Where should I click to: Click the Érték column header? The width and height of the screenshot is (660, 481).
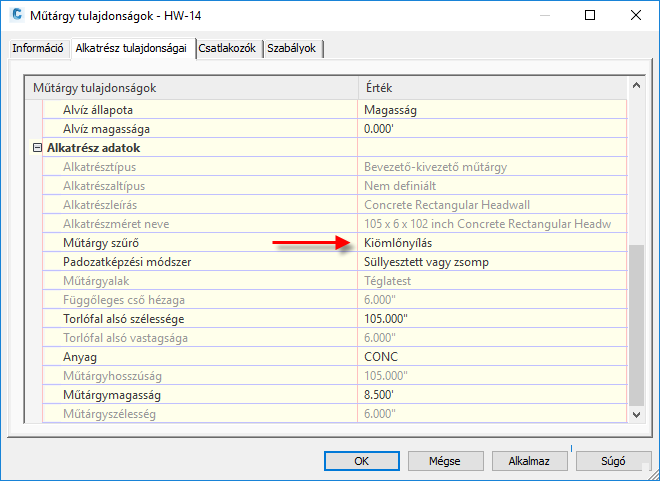tap(492, 88)
